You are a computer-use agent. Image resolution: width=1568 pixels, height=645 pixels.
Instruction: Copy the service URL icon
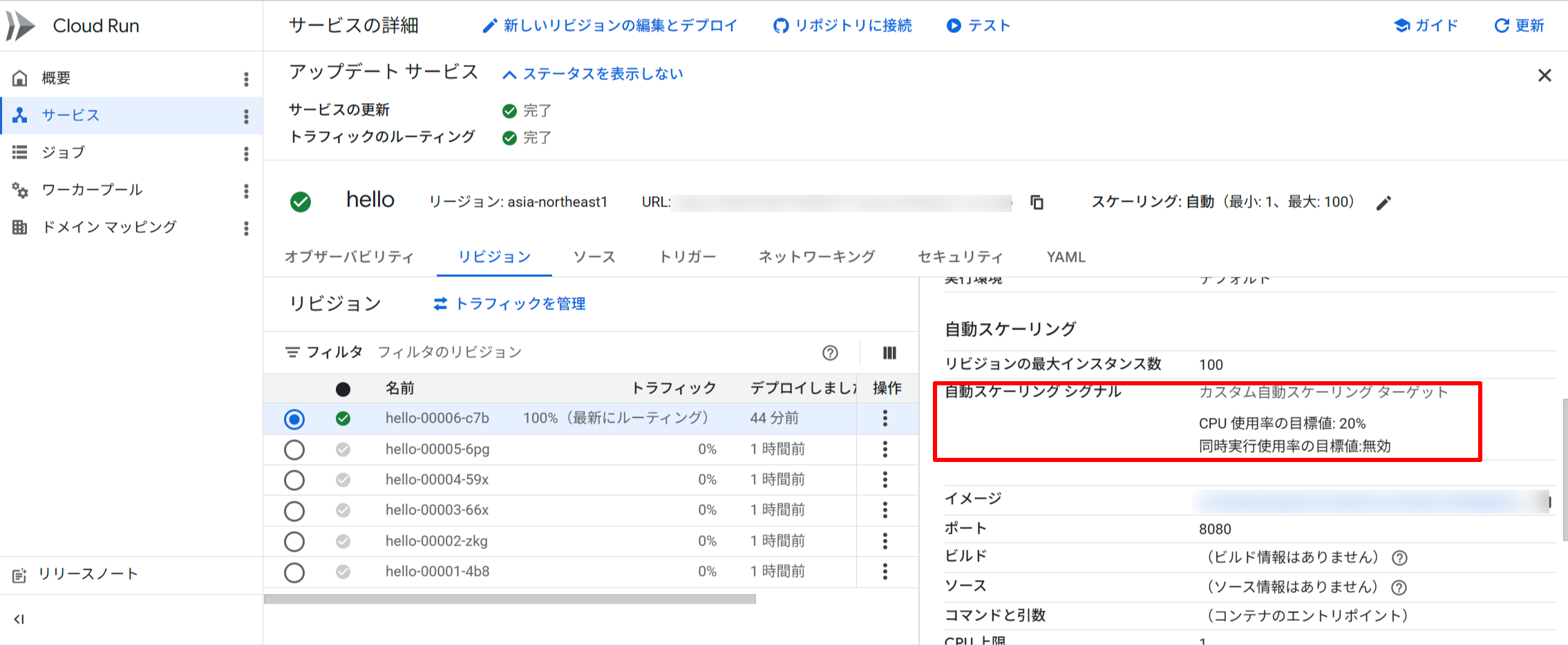[1037, 202]
